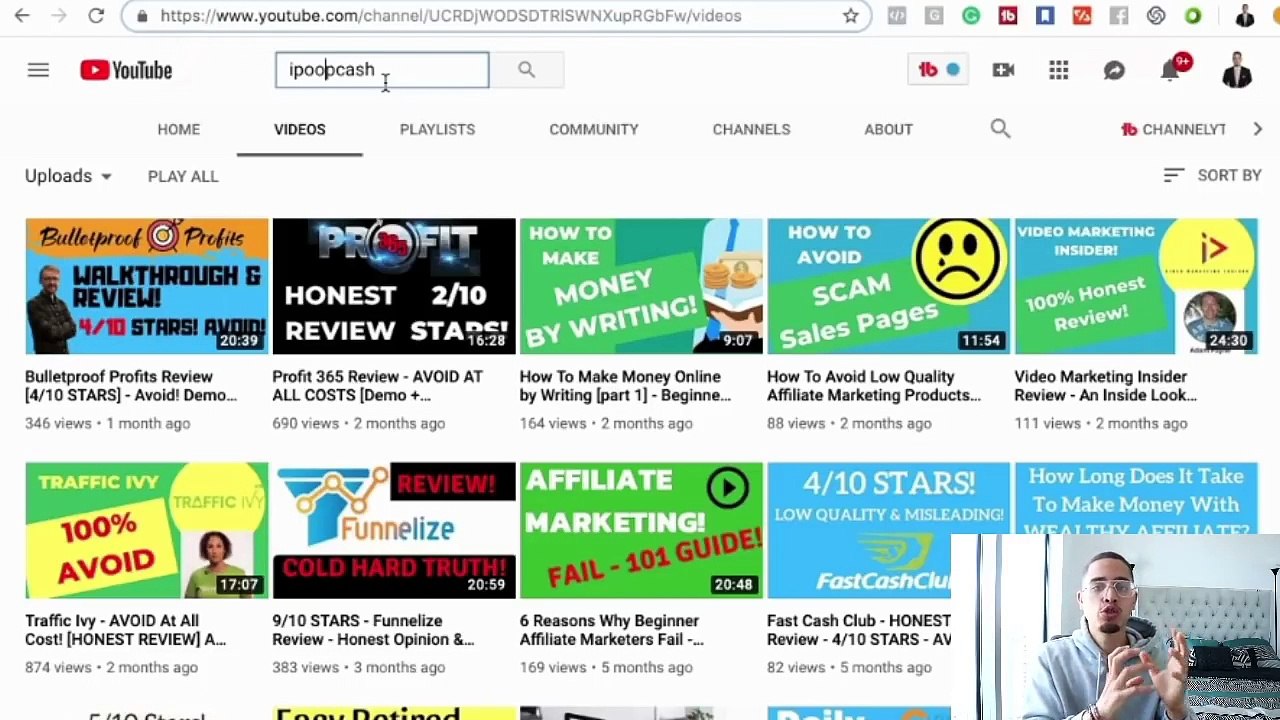Click '690 views · 2 months ago' text

click(x=359, y=423)
